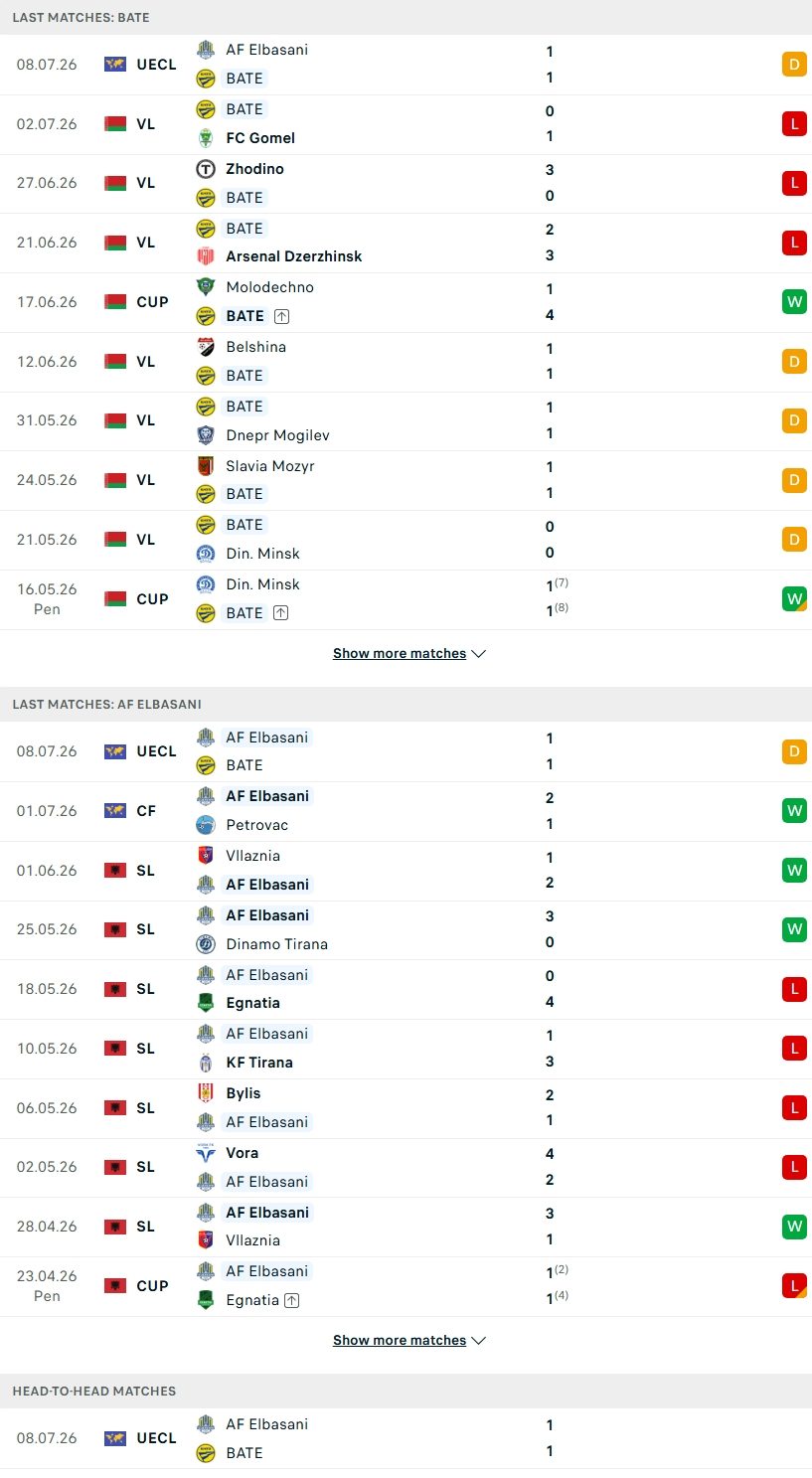Click the red L badge for Zhodino match
The width and height of the screenshot is (812, 1478).
[794, 183]
